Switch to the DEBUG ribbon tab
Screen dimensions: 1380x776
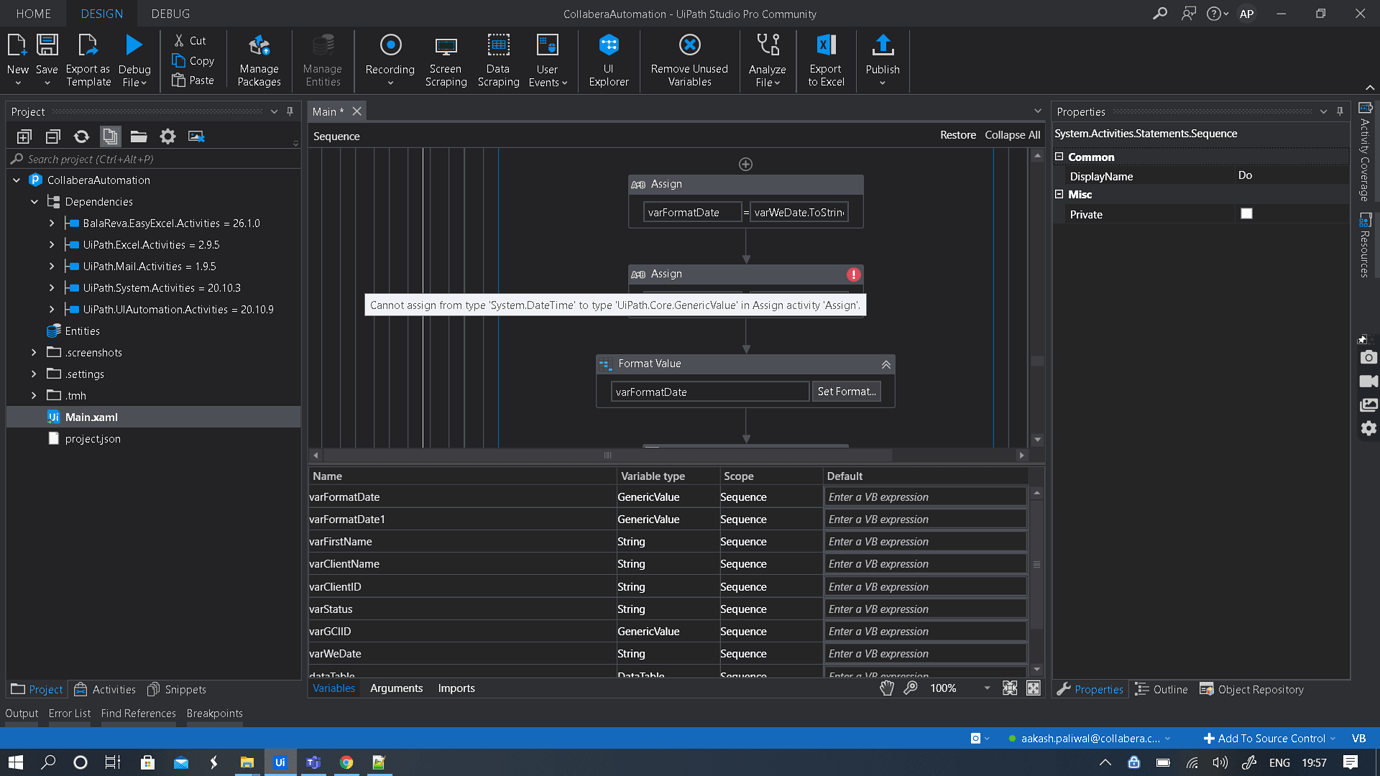point(170,14)
